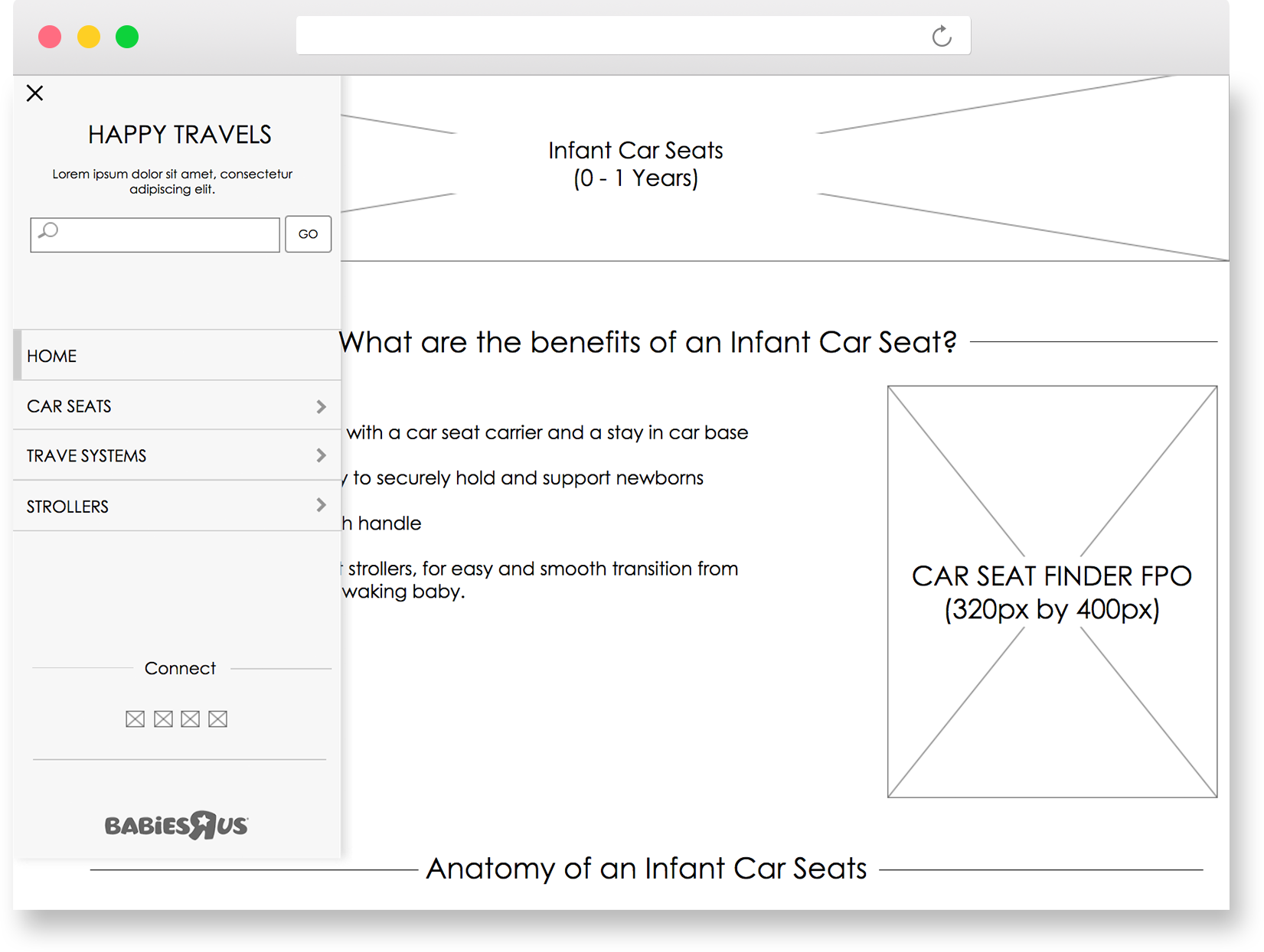Expand the Strollers submenu arrow

321,505
